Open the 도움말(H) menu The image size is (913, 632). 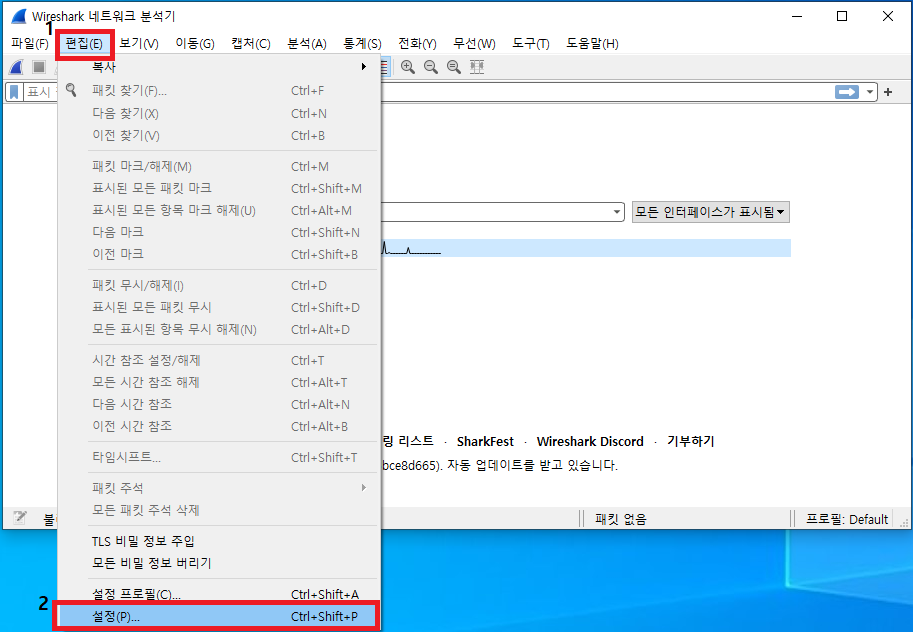pyautogui.click(x=592, y=44)
